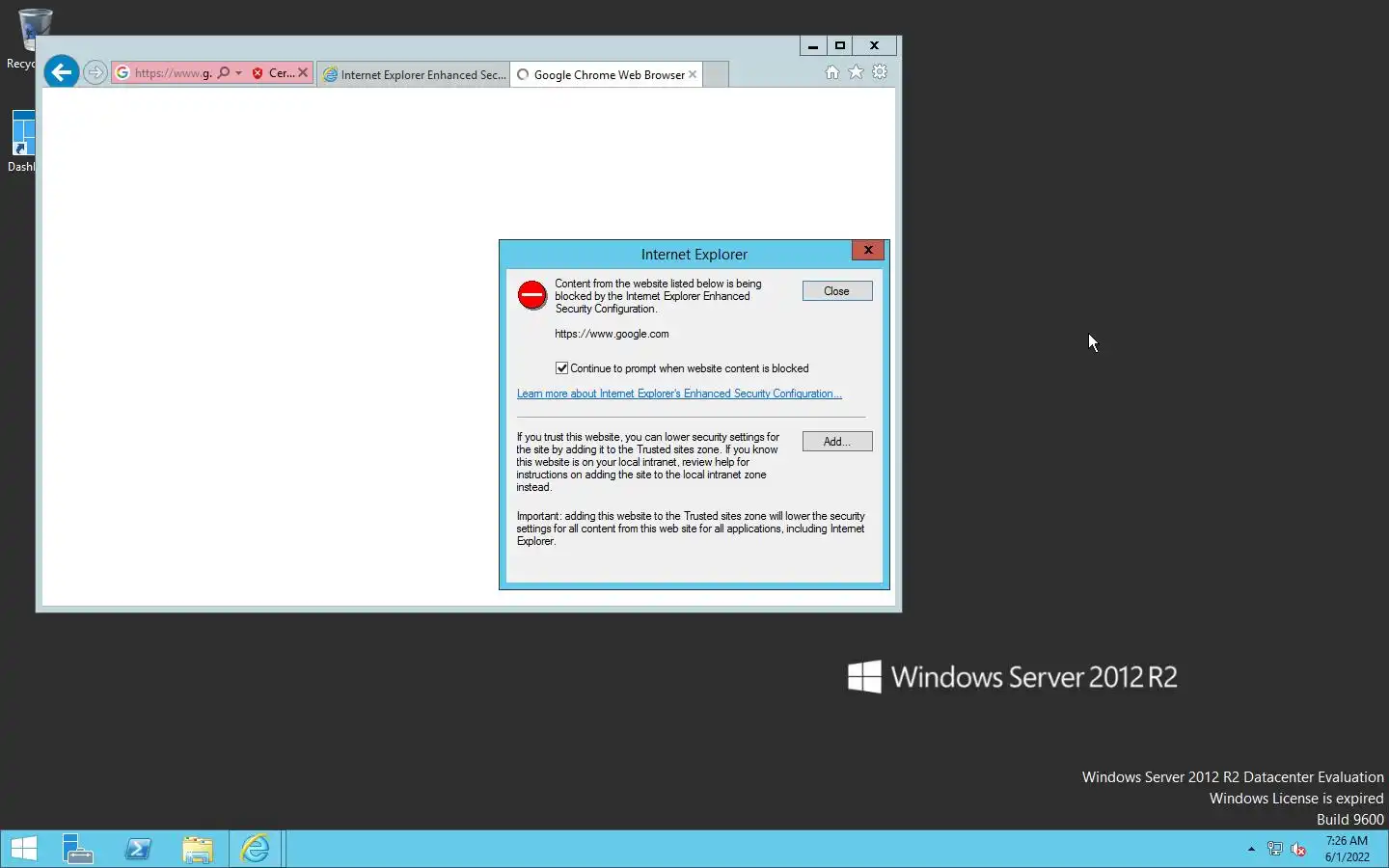Click Add... to trust the site
Screen dimensions: 1389x868
tap(837, 442)
